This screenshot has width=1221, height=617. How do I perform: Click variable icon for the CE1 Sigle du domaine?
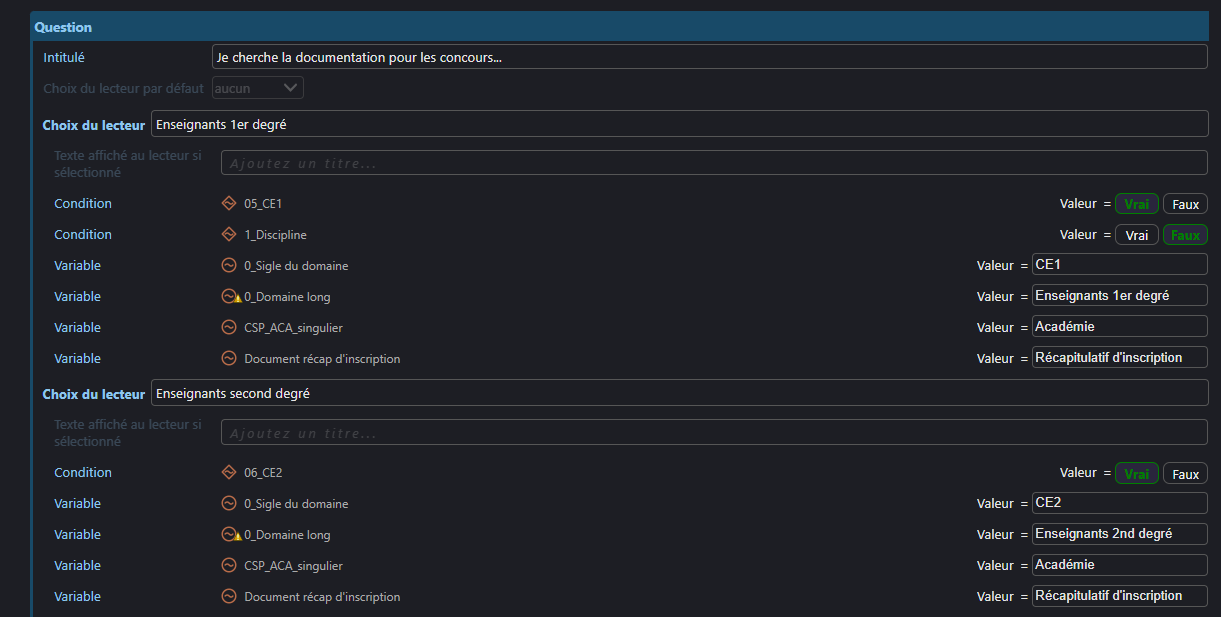pyautogui.click(x=228, y=266)
